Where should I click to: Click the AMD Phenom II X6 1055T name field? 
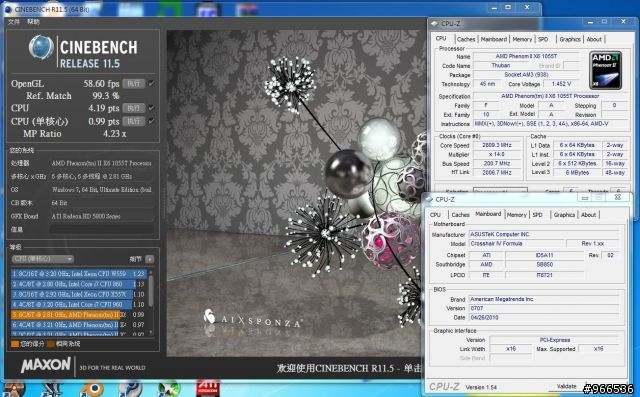526,56
